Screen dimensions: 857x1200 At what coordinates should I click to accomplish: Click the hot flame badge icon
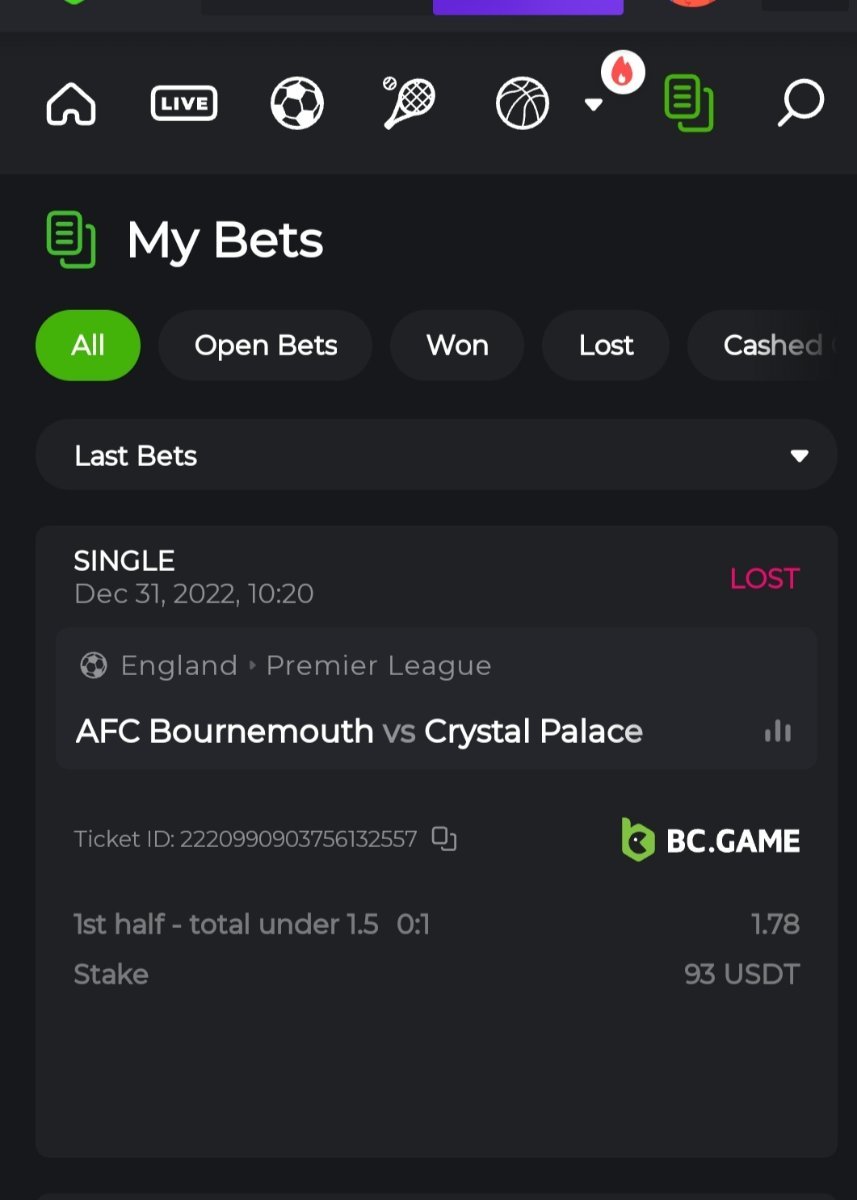click(x=622, y=72)
